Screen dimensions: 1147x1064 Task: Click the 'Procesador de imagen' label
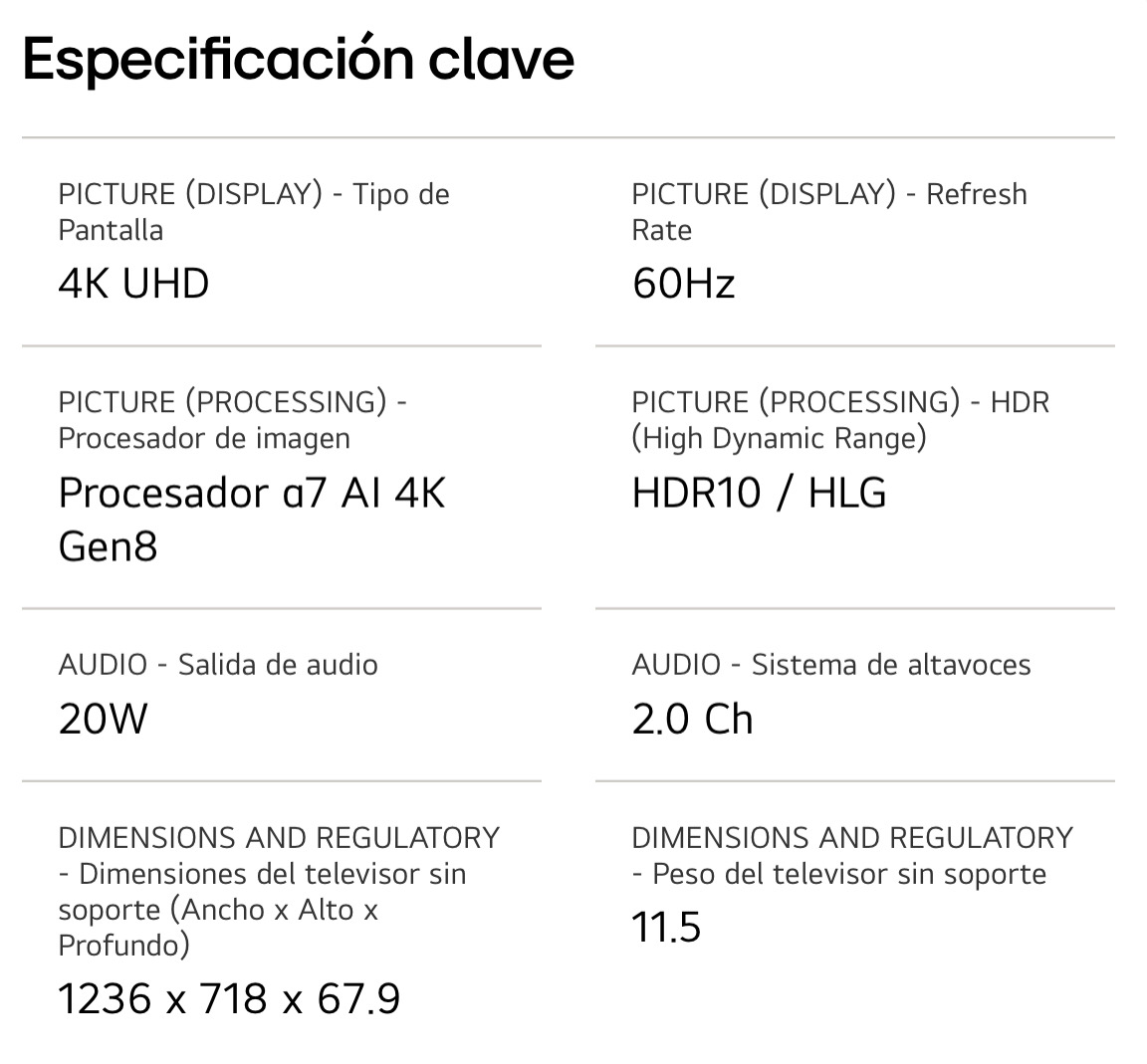pos(204,438)
